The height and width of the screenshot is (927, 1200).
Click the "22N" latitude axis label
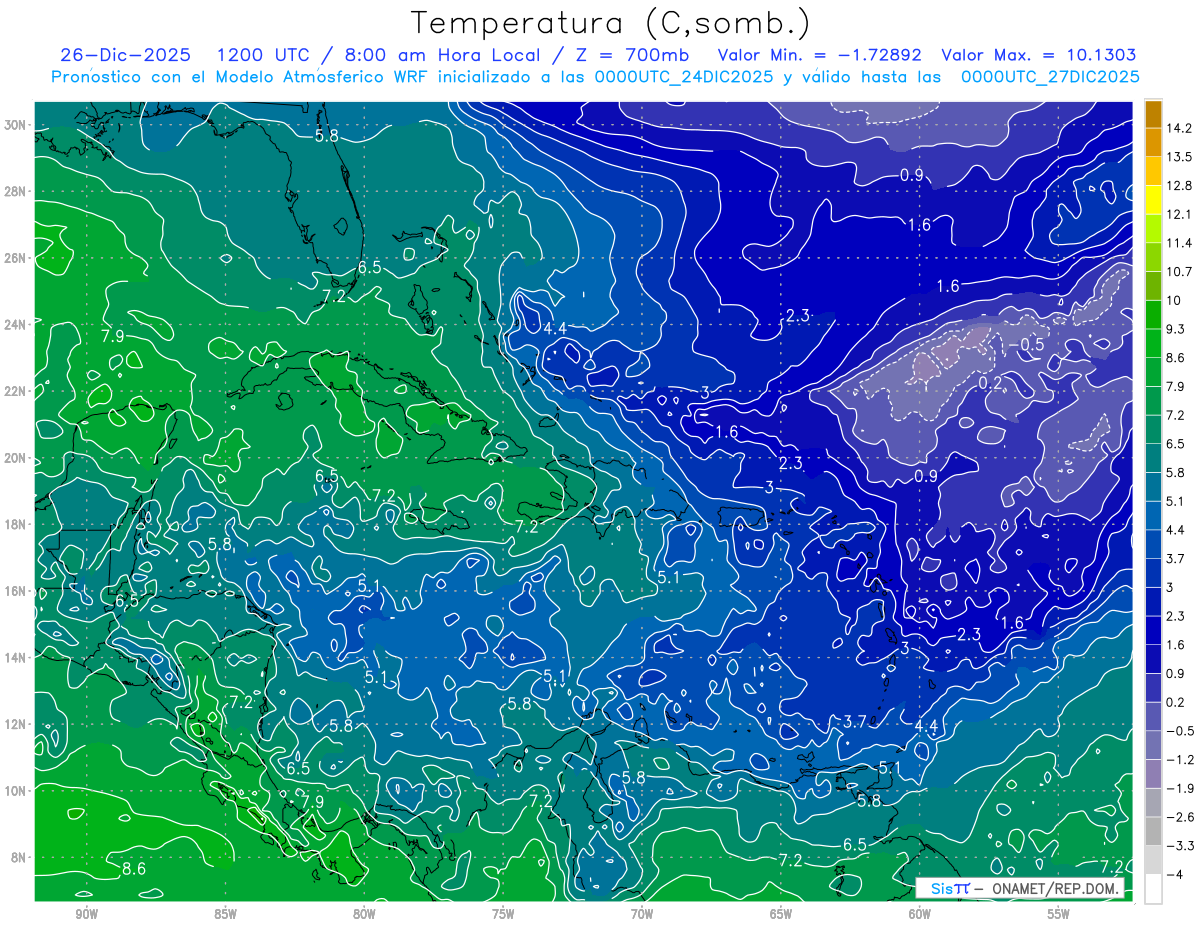[17, 391]
